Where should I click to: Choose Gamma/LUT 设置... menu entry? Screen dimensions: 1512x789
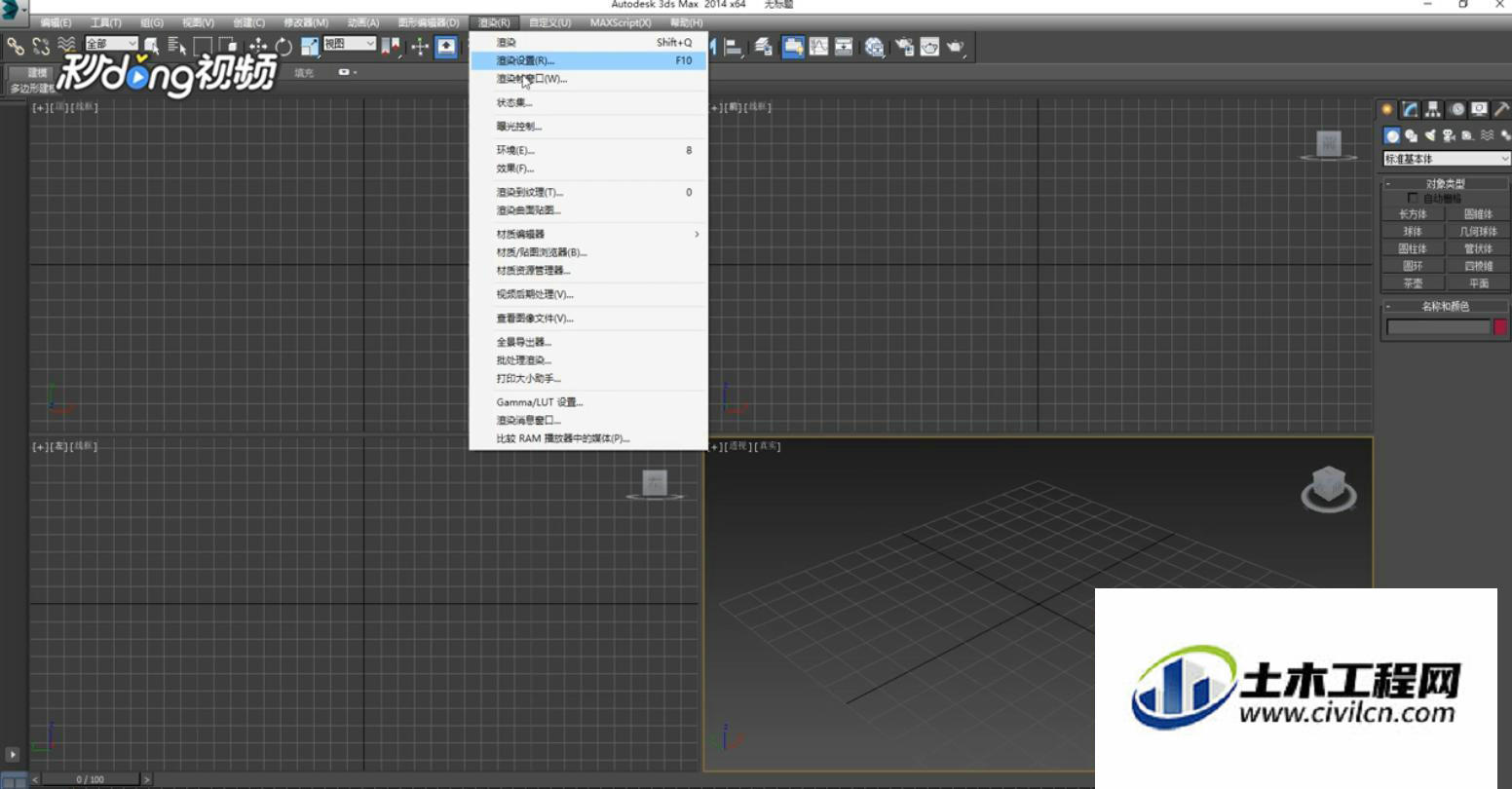click(x=588, y=402)
